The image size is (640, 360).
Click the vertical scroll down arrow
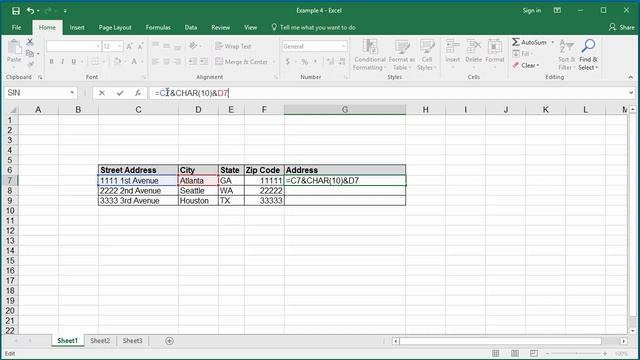633,331
